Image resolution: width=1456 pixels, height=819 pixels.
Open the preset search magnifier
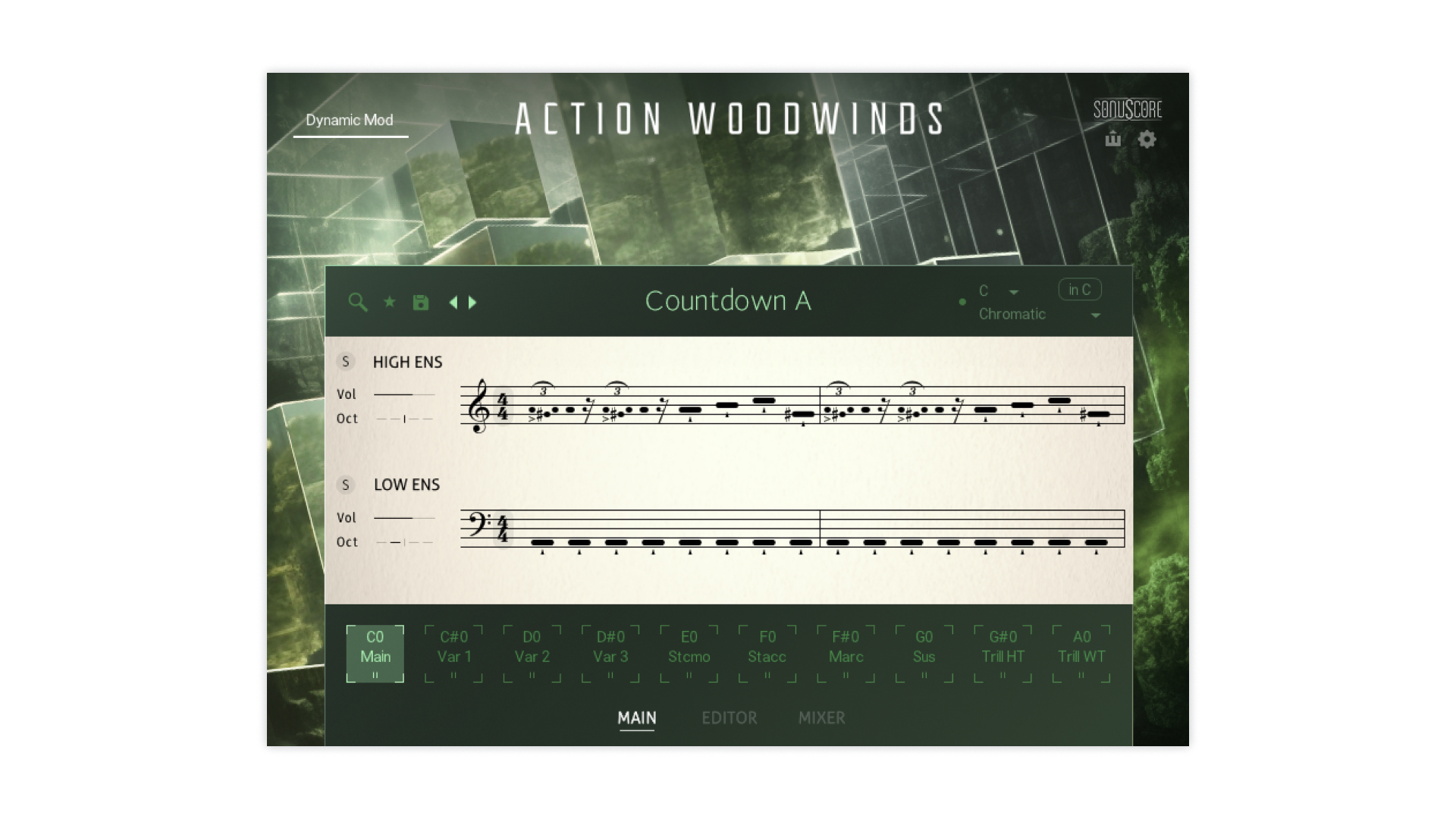(357, 303)
